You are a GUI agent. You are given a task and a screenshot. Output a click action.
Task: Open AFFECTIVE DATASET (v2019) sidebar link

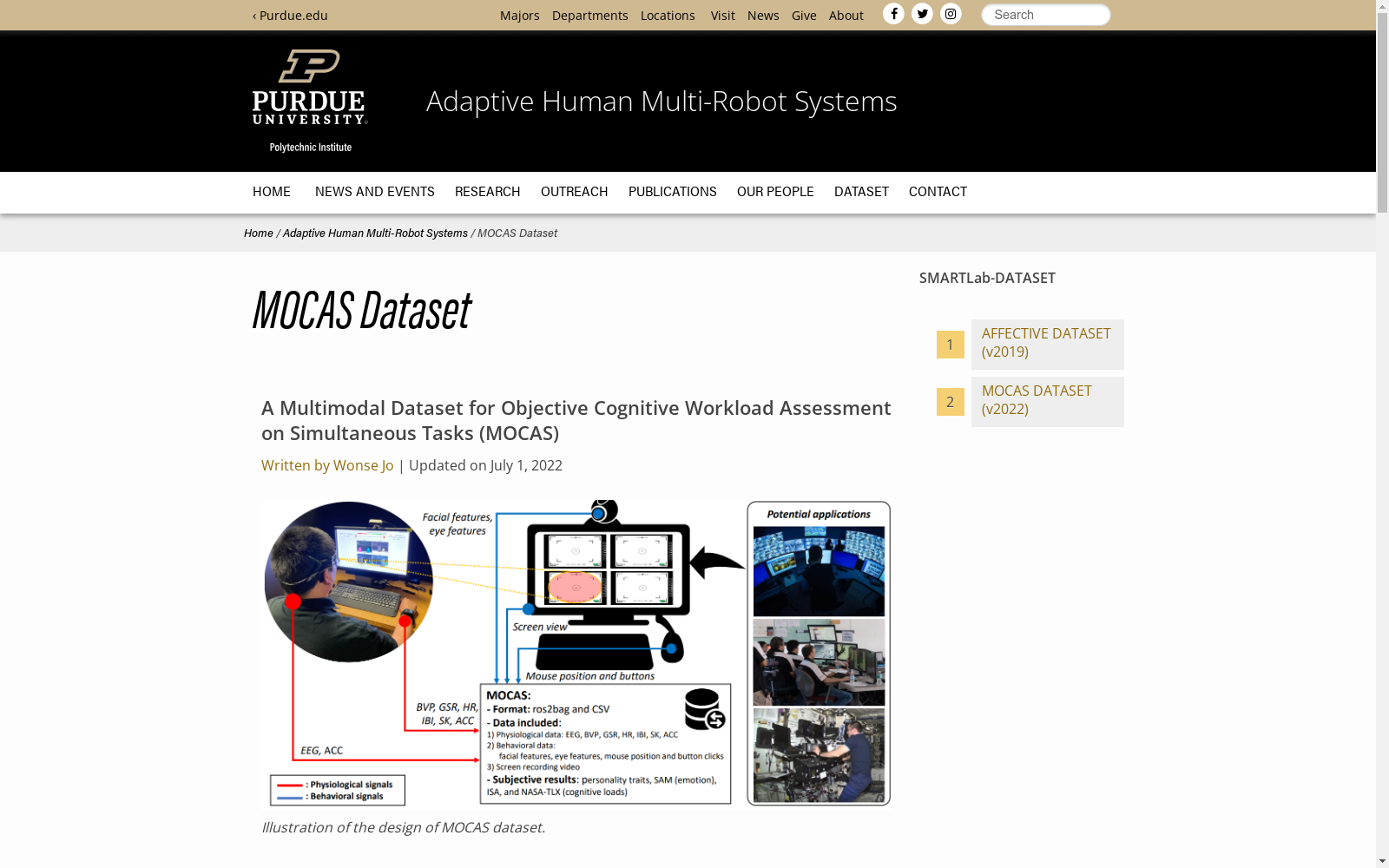pos(1047,343)
